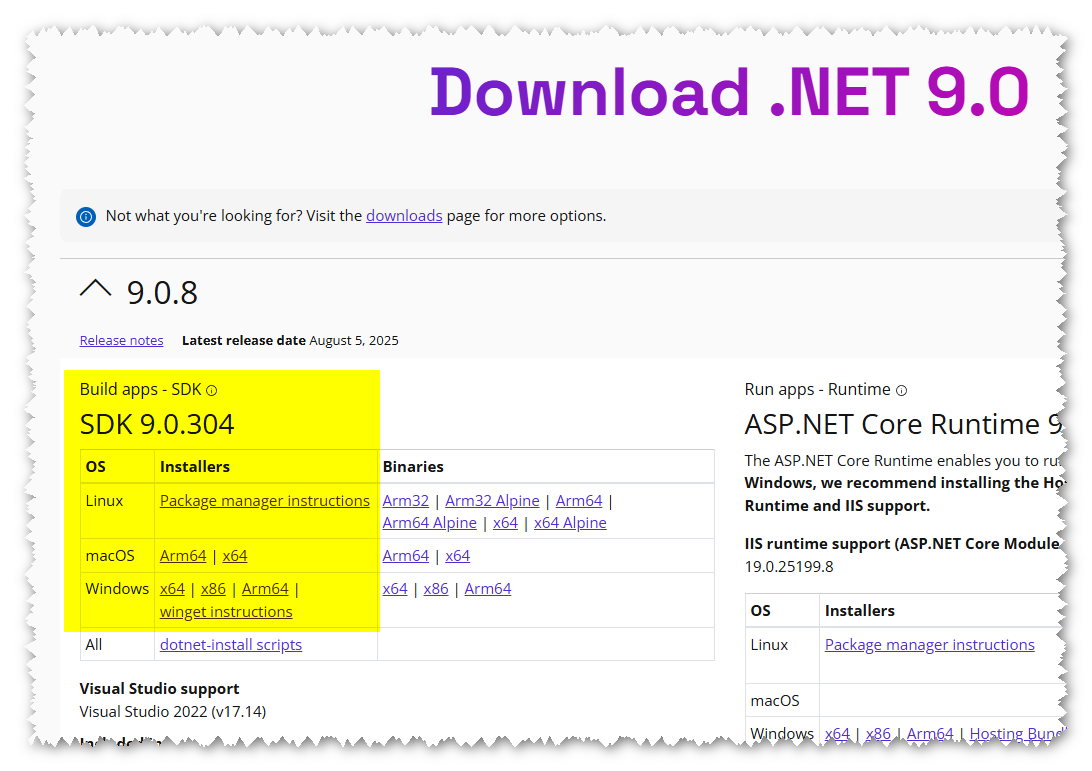Click Visual Studio 2022 (v17.14) text

point(173,712)
